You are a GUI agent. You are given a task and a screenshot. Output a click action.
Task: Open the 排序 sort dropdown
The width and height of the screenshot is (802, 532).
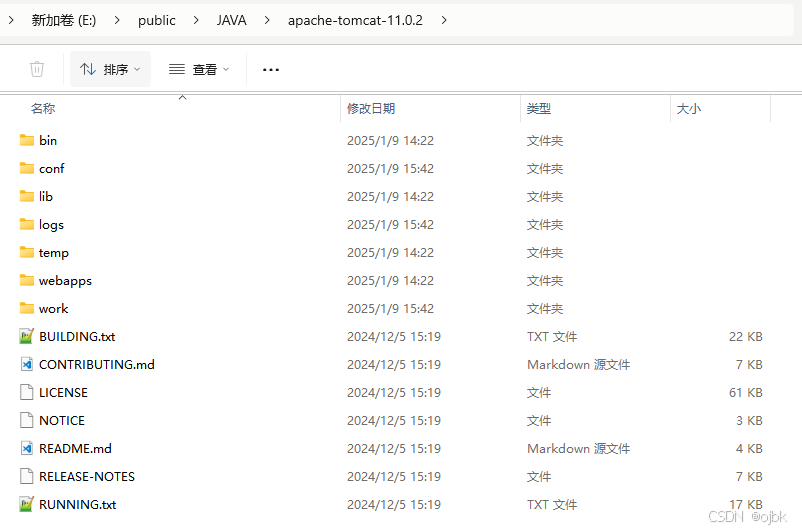pyautogui.click(x=110, y=69)
